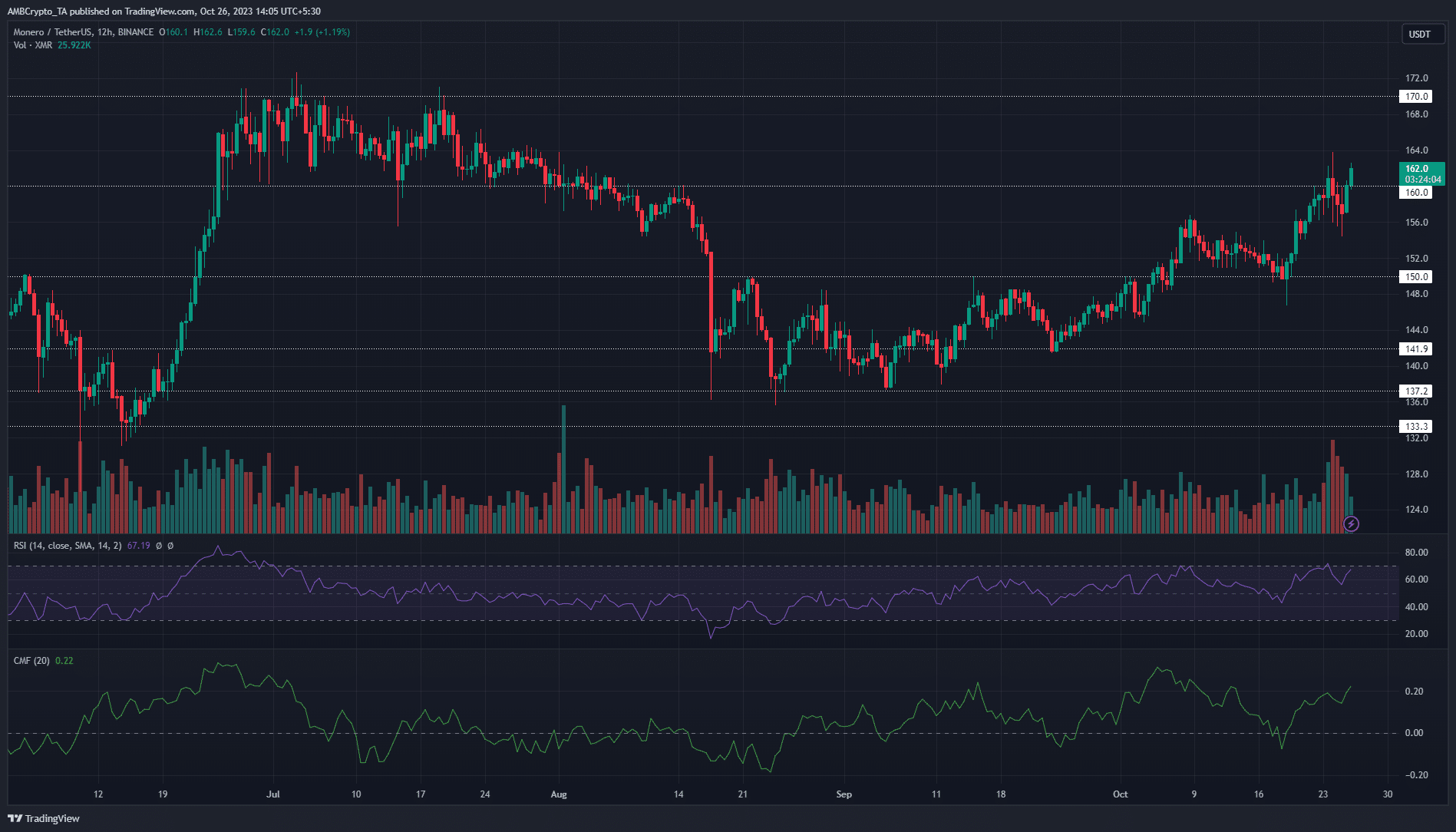Open the USDT currency selector
Viewport: 1456px width, 832px height.
pyautogui.click(x=1419, y=34)
